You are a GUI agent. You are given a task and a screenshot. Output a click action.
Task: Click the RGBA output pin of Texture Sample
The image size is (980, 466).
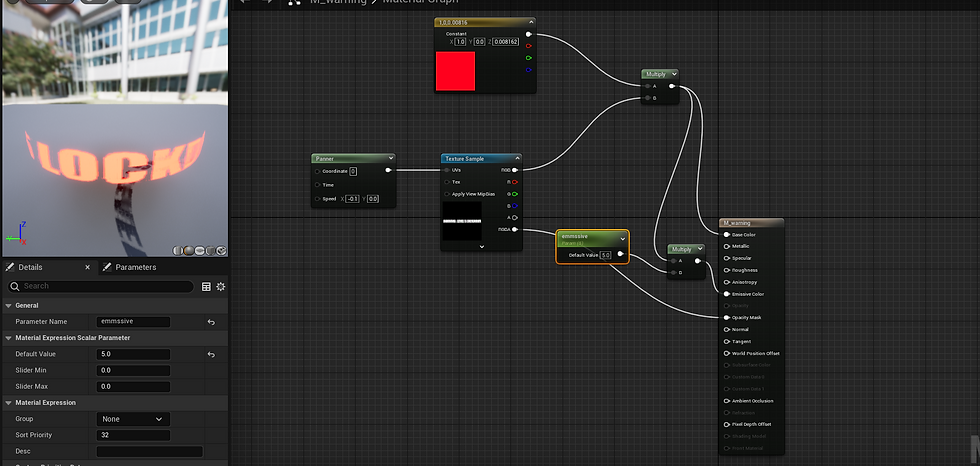coord(515,229)
